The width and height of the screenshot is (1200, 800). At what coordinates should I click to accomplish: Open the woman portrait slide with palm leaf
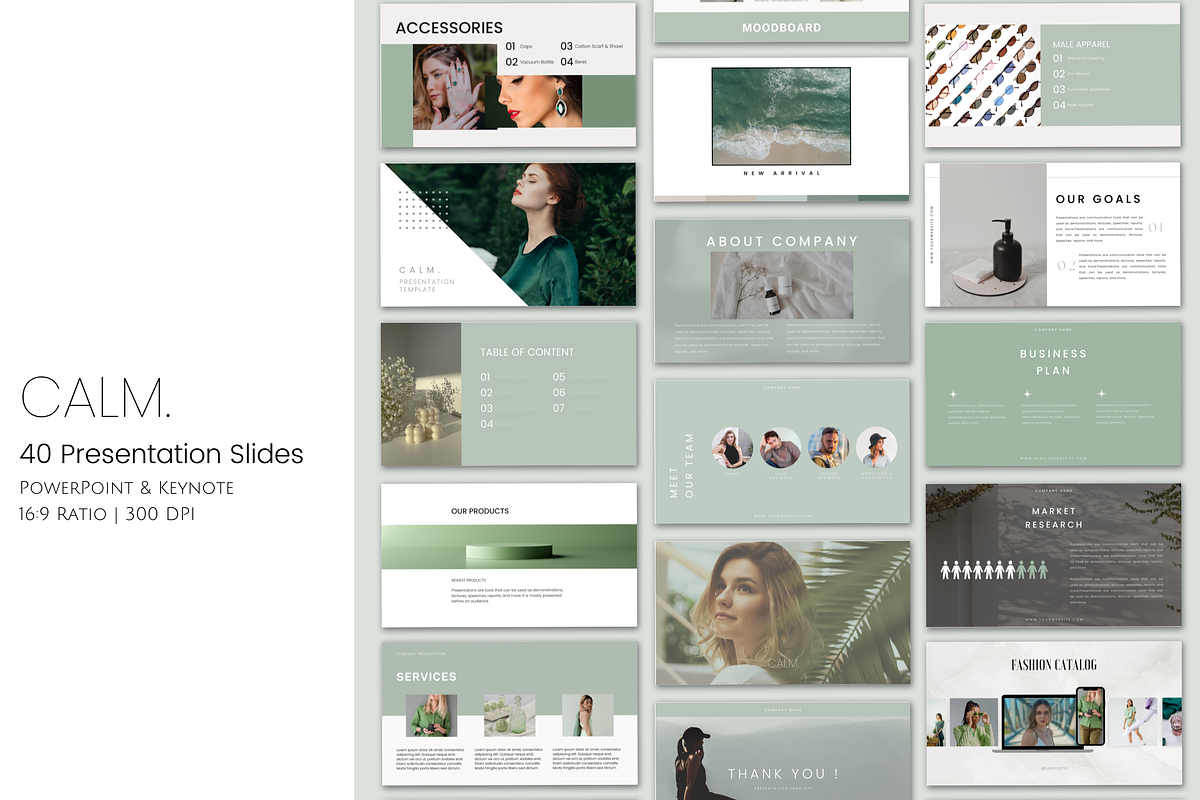783,613
